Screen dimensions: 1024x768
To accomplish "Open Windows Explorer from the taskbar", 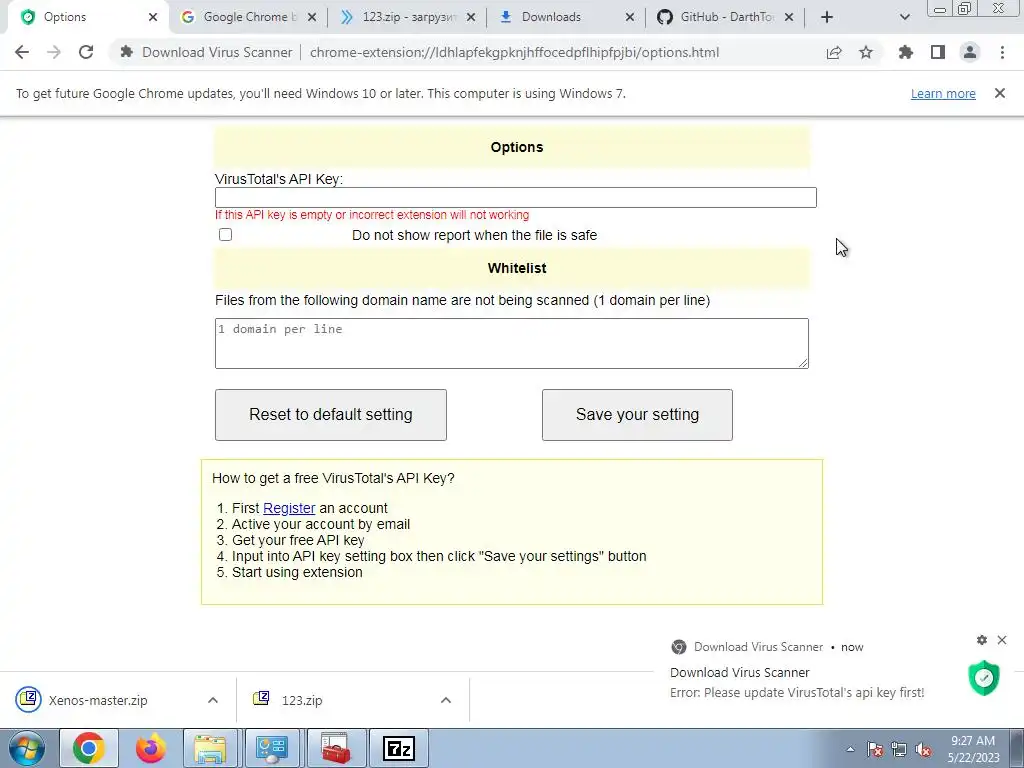I will point(210,748).
